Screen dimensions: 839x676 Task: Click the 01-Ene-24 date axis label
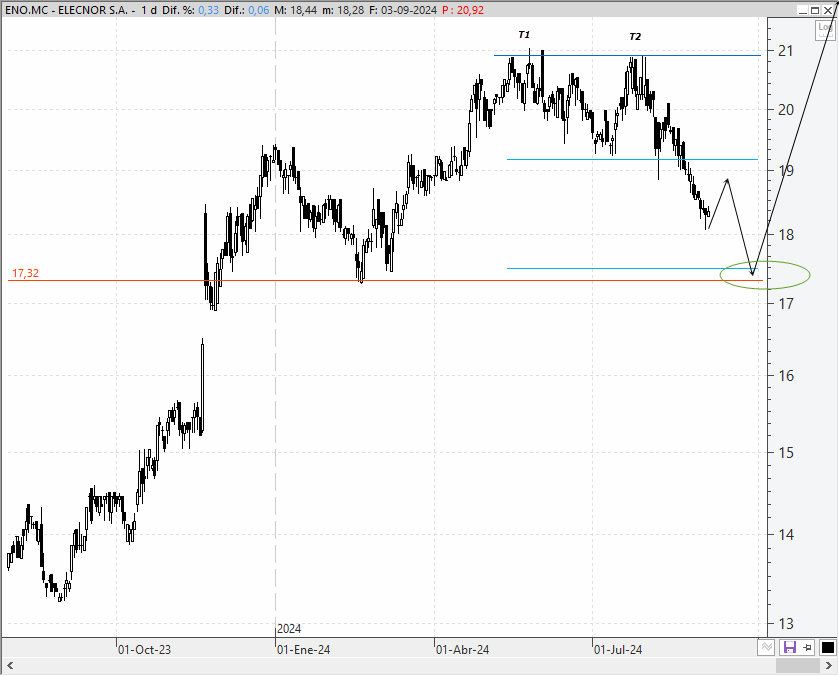tap(303, 650)
